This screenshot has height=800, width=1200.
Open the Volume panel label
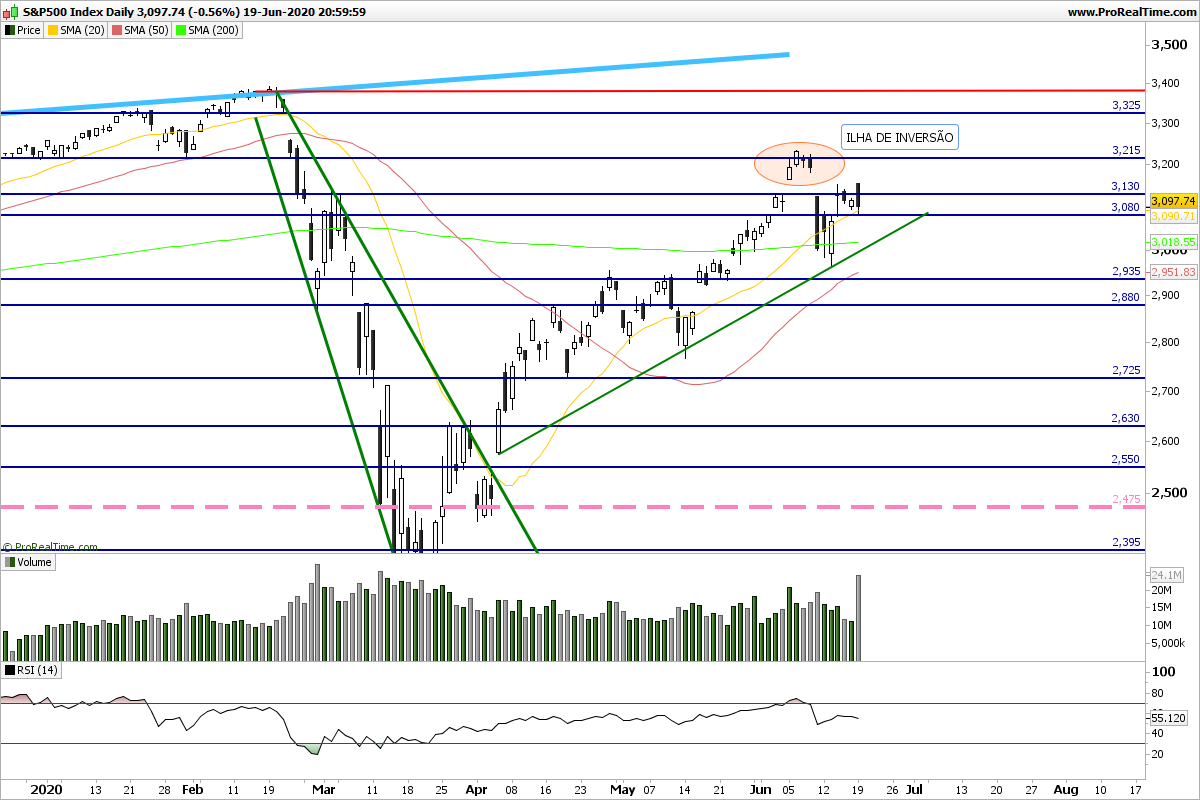[x=27, y=562]
